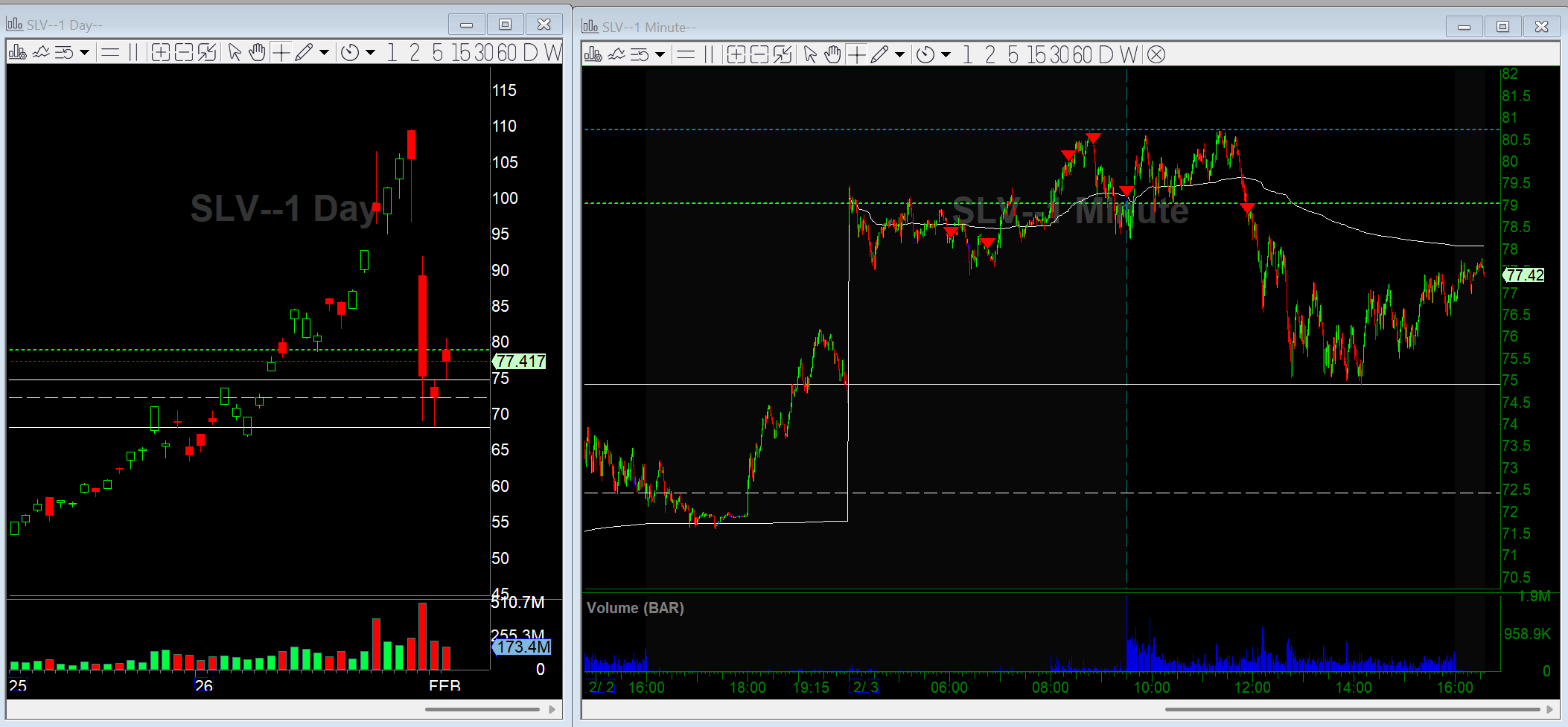Click the 173.4M volume label on Day chart
Viewport: 1568px width, 727px height.
pos(522,647)
